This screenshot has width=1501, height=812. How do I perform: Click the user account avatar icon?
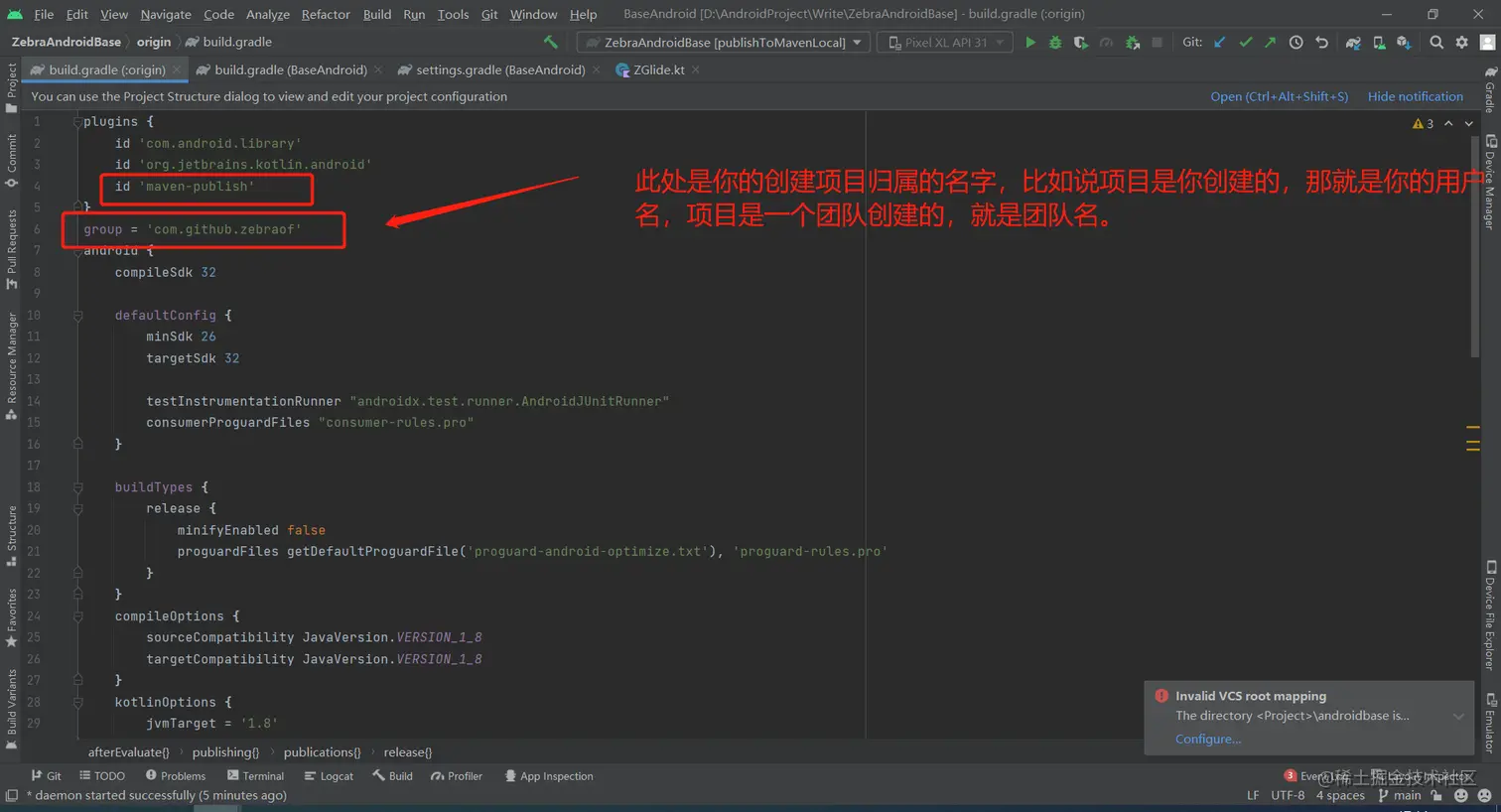point(1487,43)
